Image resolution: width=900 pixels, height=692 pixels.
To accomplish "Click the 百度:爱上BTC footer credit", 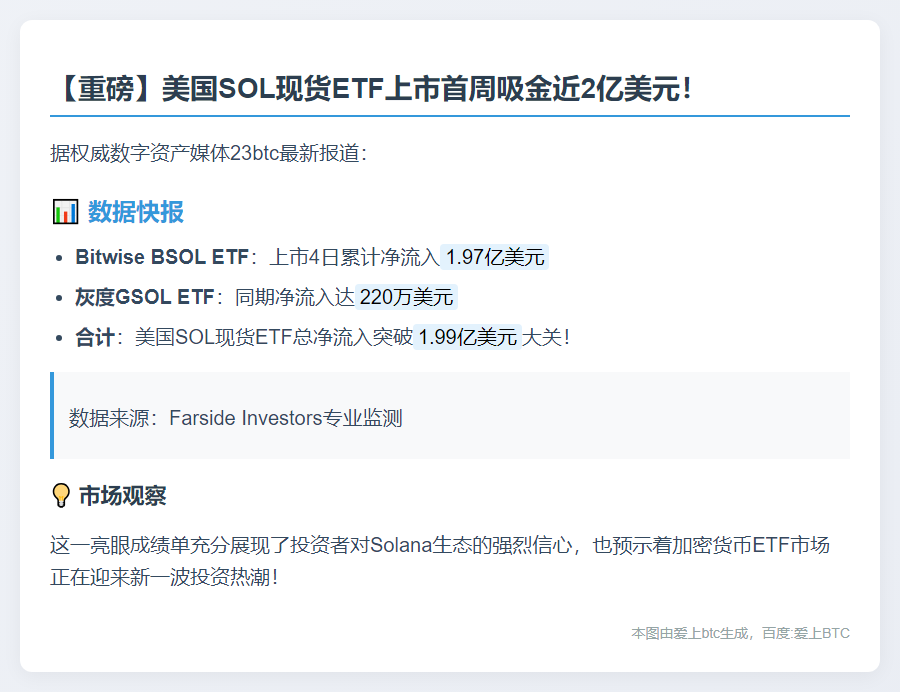I will coord(808,633).
